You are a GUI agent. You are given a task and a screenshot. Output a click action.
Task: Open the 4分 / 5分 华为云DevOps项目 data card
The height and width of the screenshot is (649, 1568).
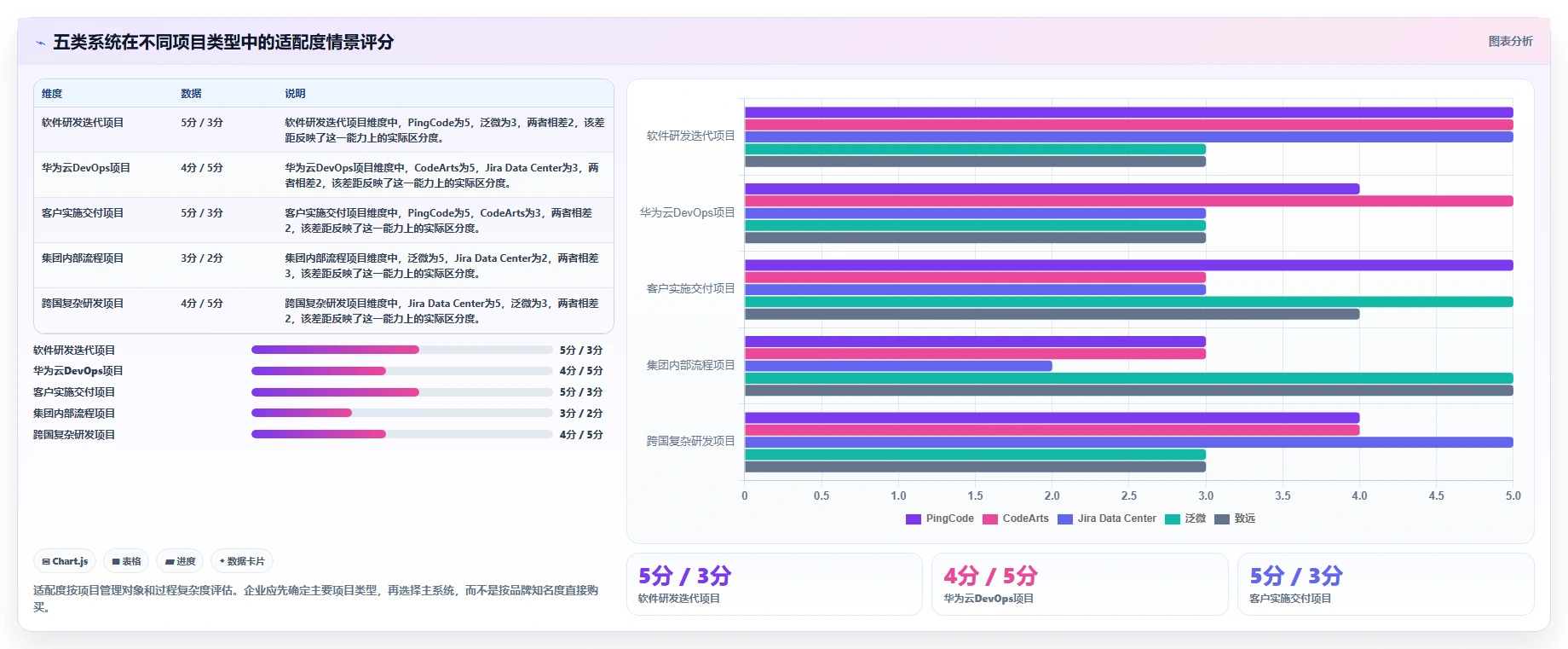pyautogui.click(x=1080, y=584)
